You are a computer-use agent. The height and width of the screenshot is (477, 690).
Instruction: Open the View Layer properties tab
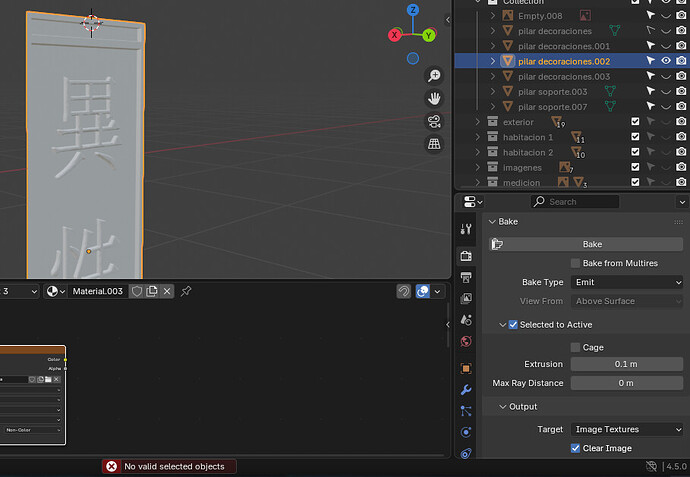click(466, 298)
